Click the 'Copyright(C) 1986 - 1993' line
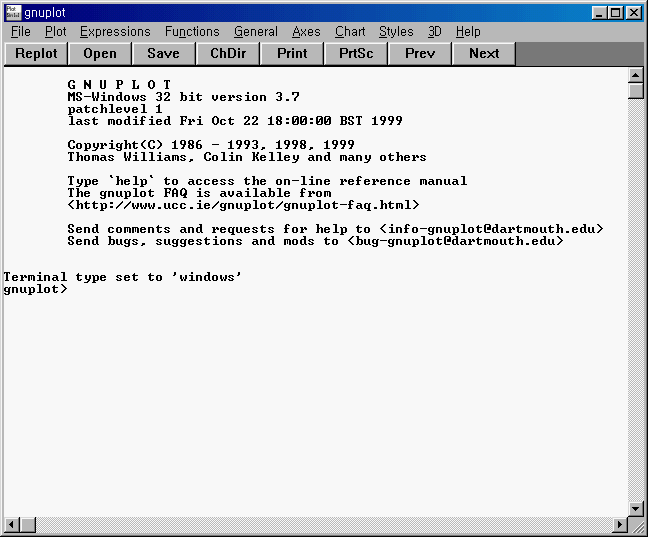 tap(211, 145)
